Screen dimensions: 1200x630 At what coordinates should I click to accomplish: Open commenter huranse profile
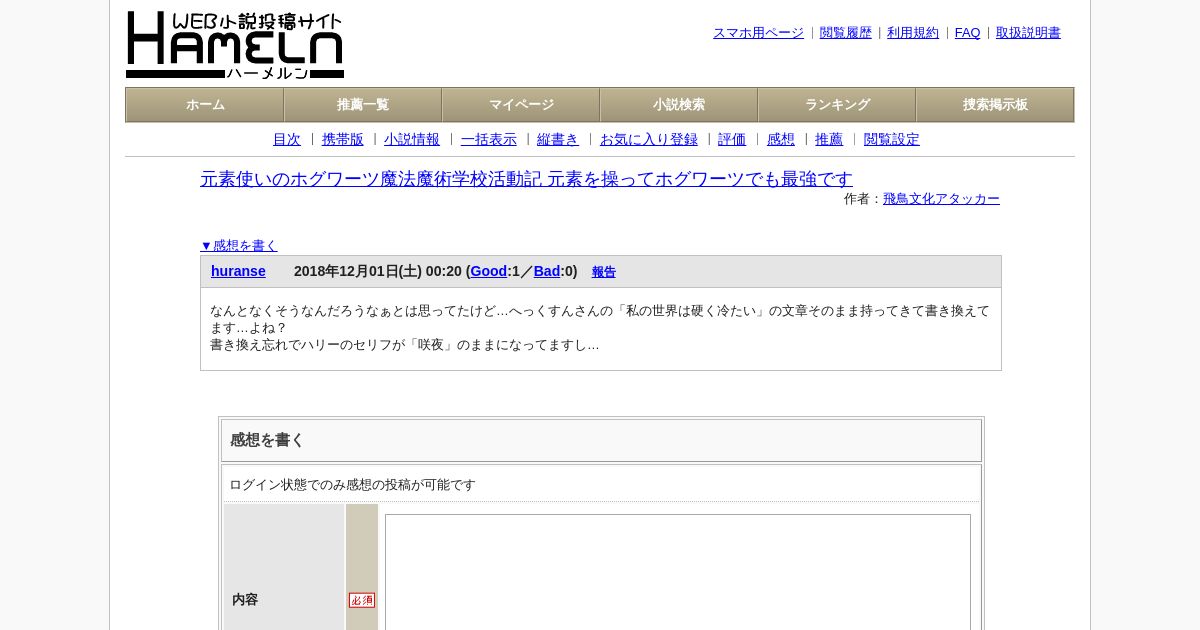pyautogui.click(x=238, y=271)
